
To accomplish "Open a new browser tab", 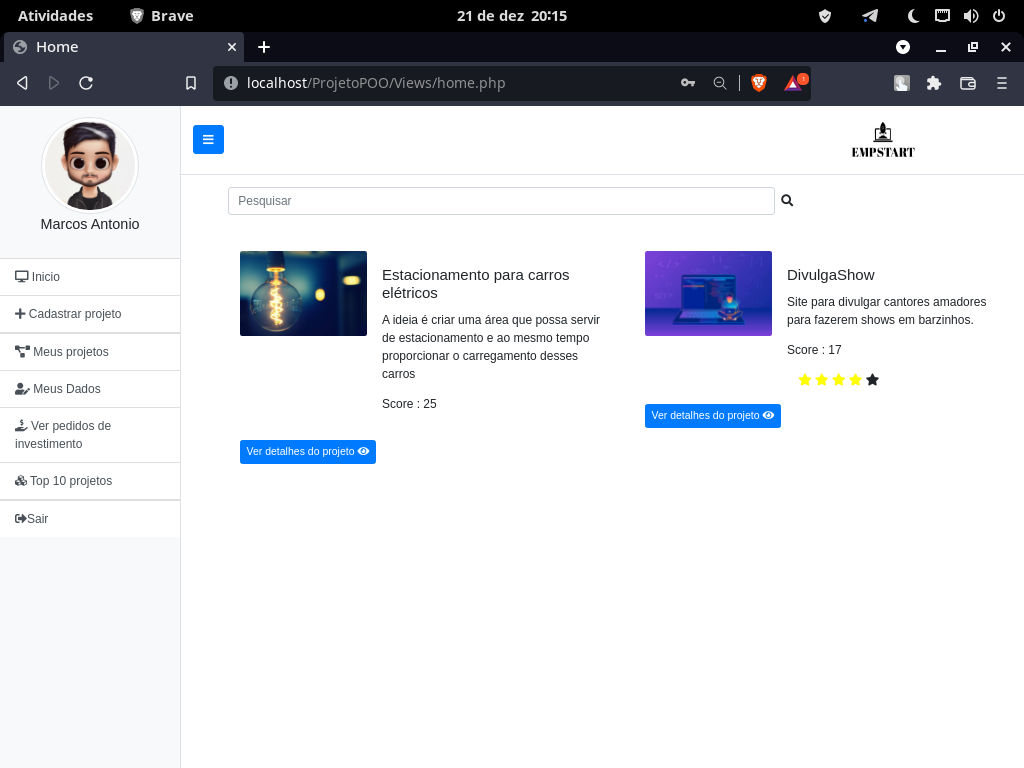I will (x=264, y=47).
